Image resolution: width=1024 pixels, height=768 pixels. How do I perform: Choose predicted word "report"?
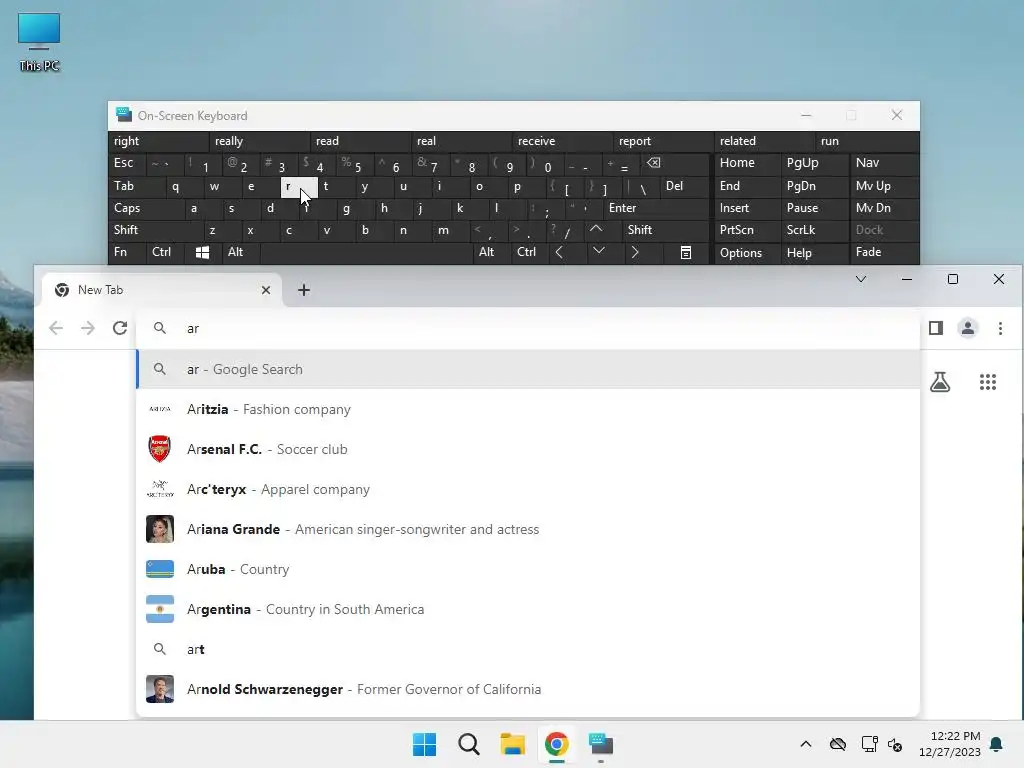[x=664, y=141]
